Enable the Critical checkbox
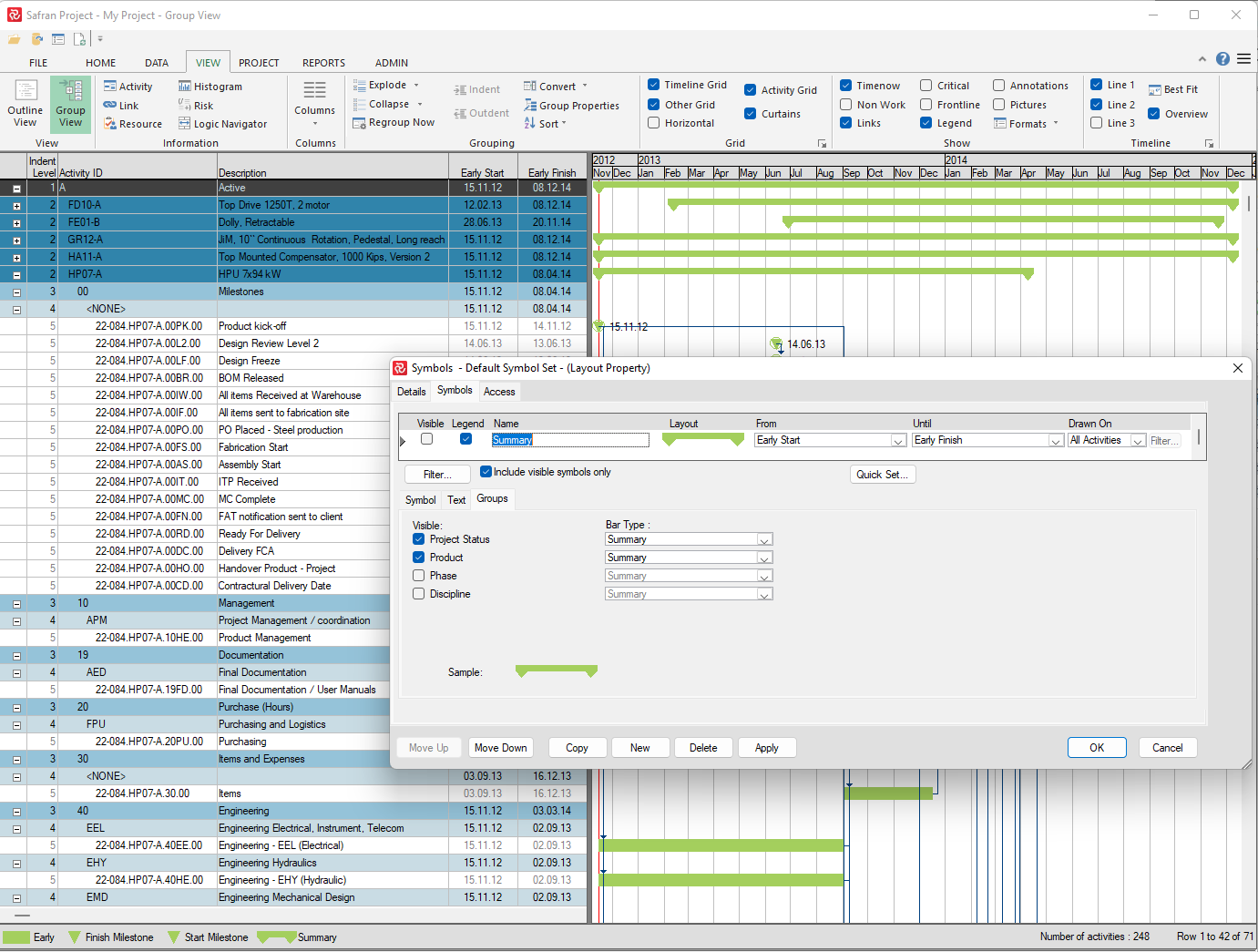 pos(926,86)
